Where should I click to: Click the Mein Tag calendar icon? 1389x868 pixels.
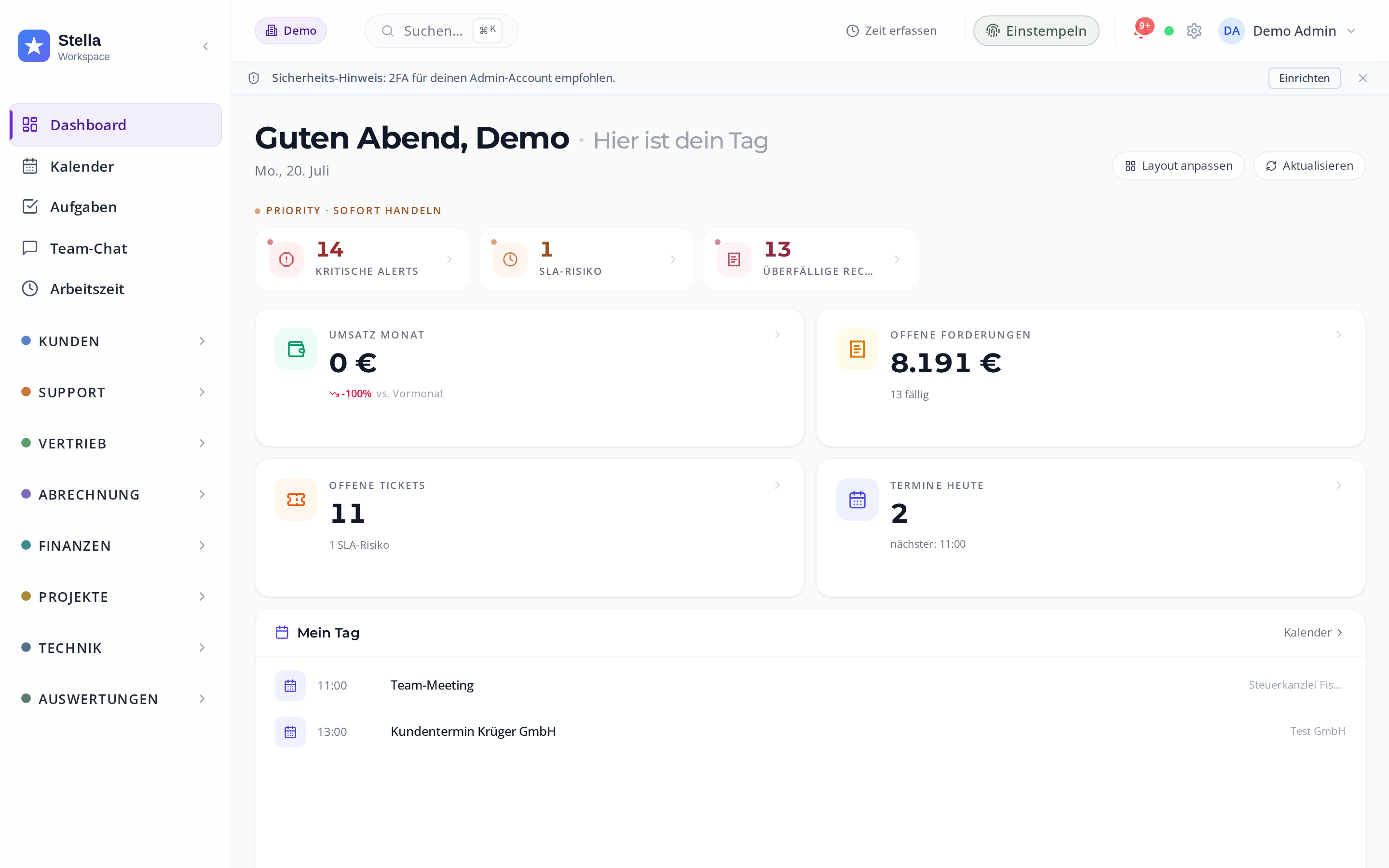(282, 633)
